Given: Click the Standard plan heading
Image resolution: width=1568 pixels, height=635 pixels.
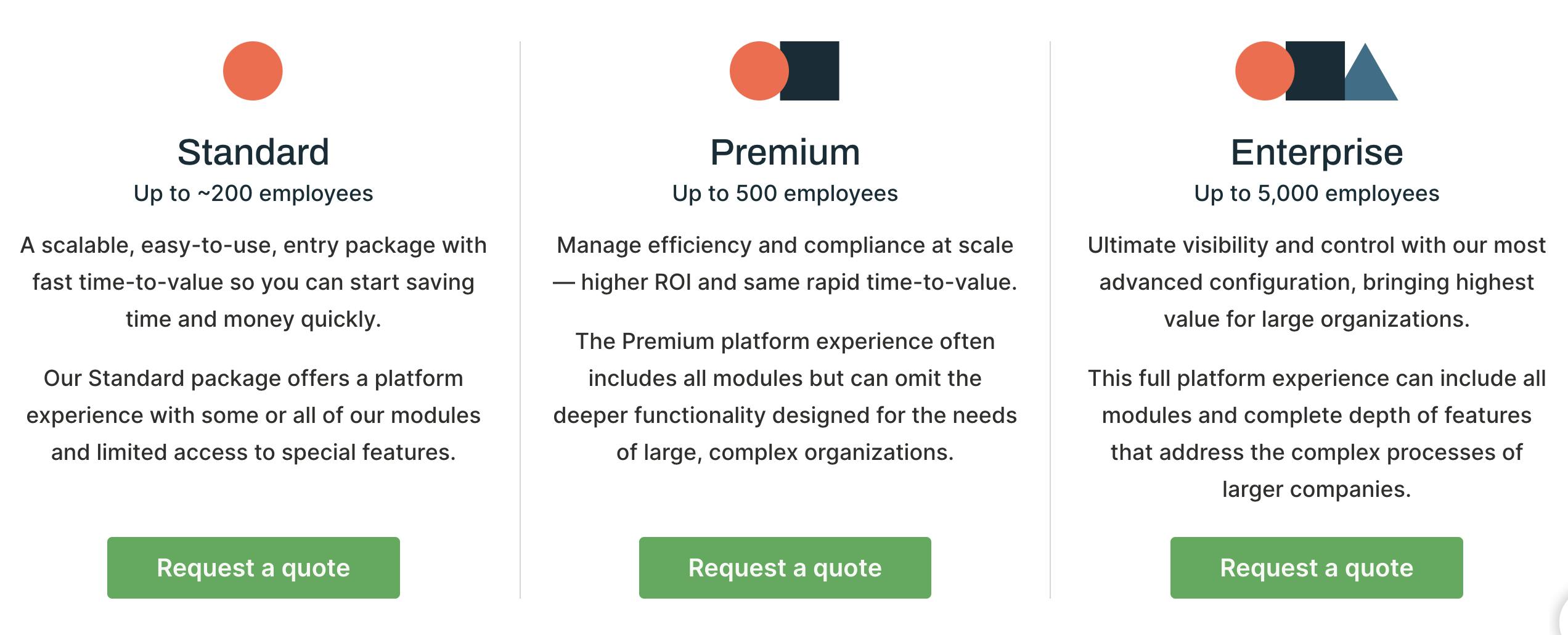Looking at the screenshot, I should click(x=253, y=152).
